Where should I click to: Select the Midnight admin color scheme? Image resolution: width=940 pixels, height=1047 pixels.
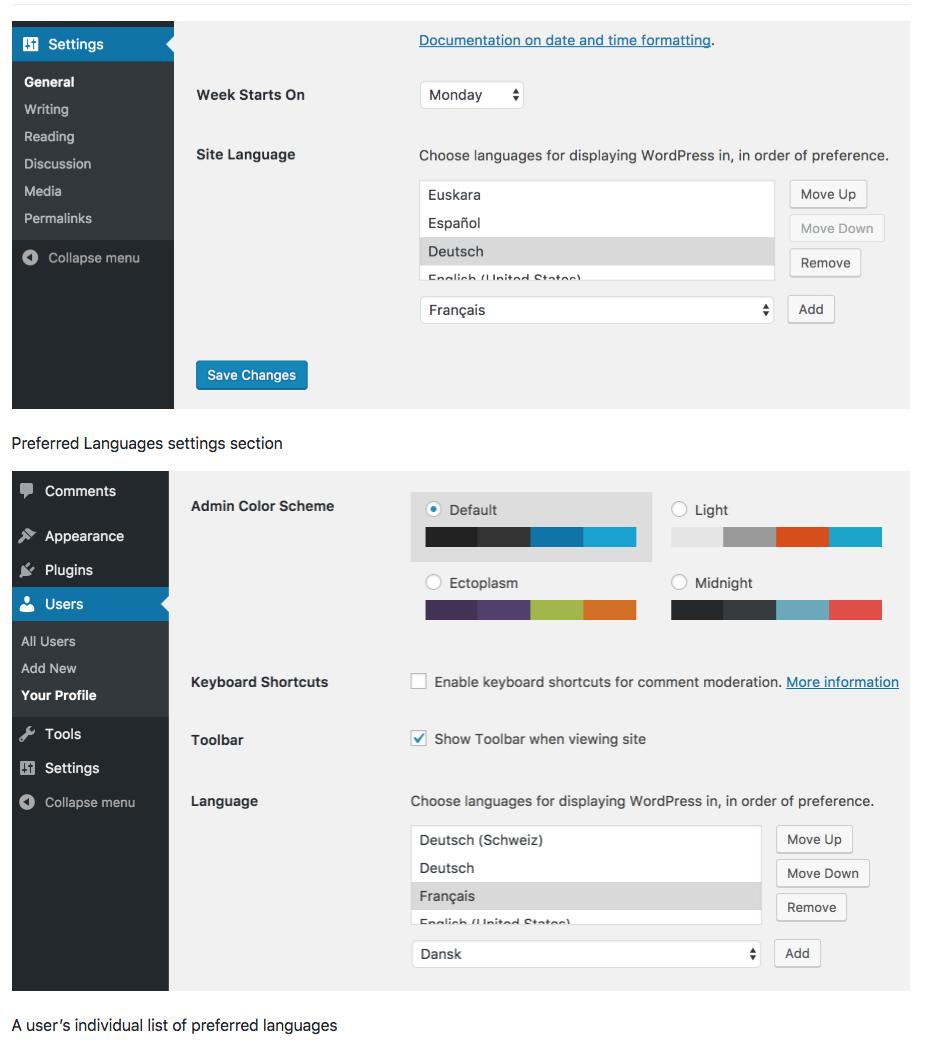coord(679,582)
